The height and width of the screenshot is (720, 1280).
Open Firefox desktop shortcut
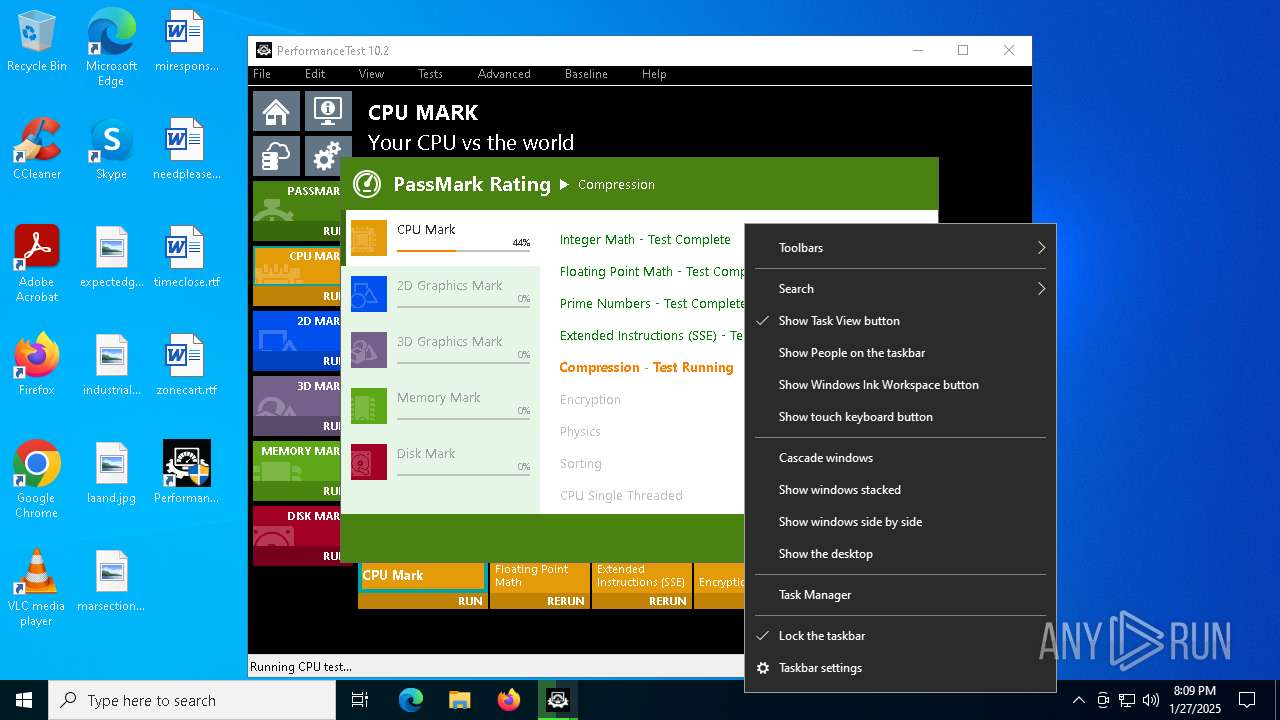point(37,365)
